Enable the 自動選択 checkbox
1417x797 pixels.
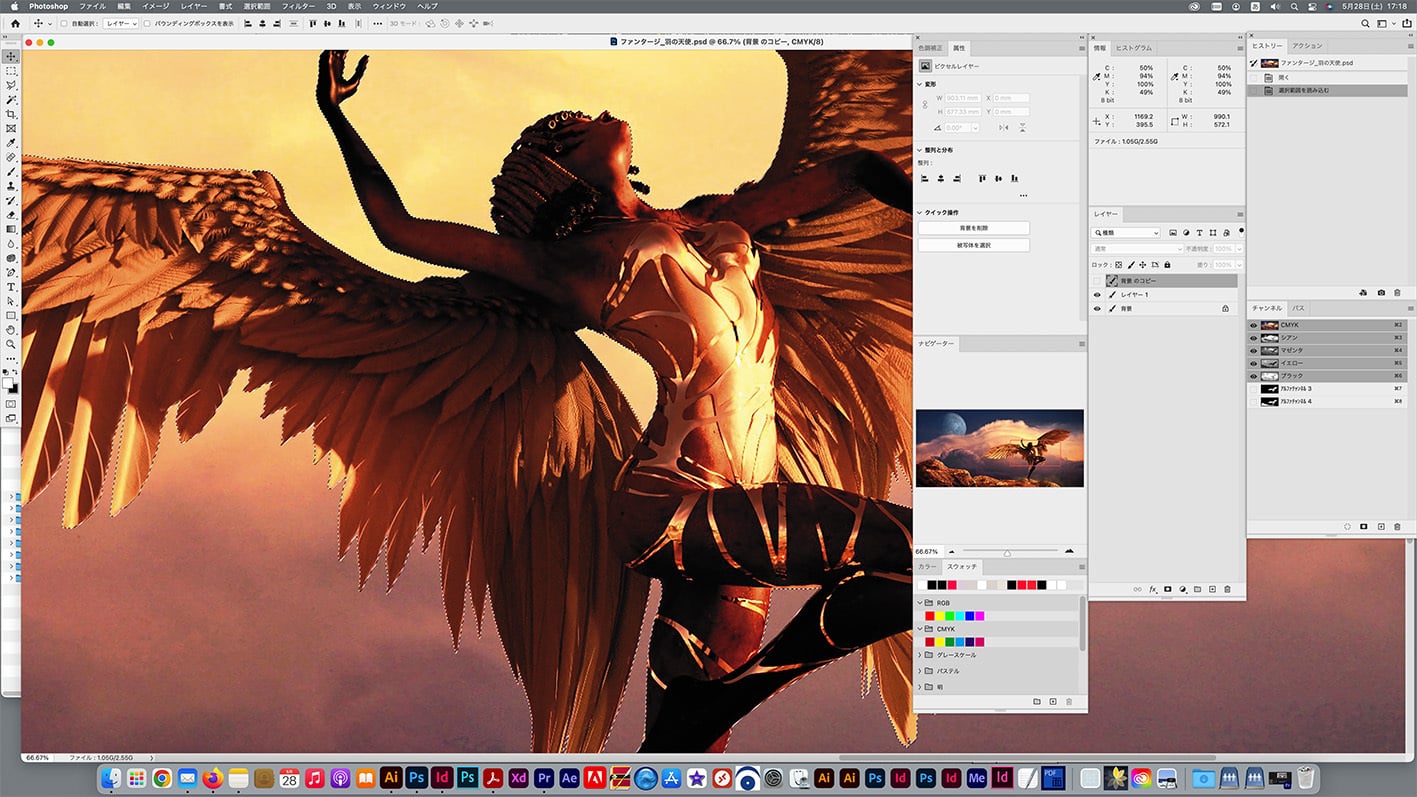pos(65,23)
